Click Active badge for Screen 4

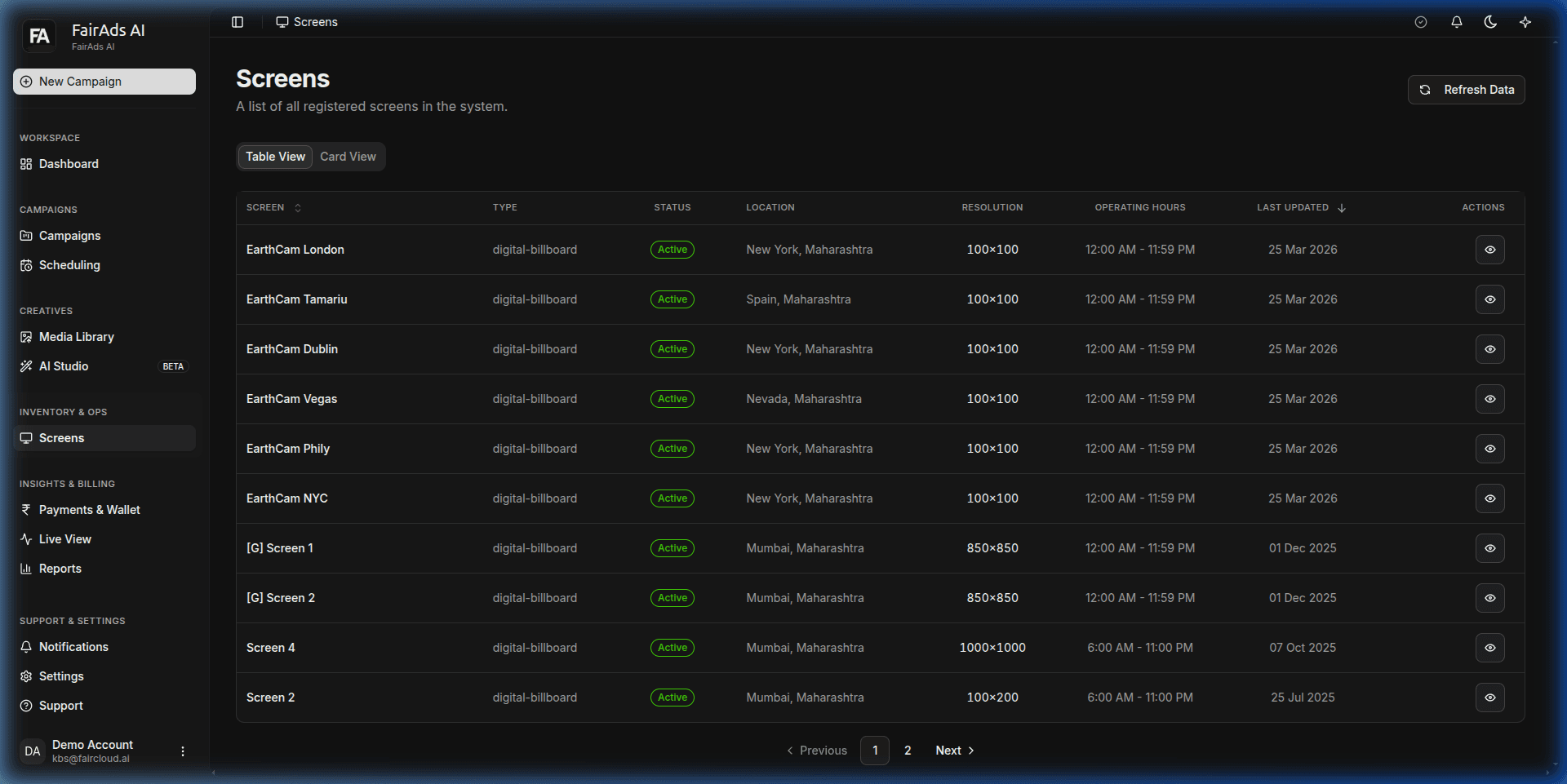click(673, 648)
